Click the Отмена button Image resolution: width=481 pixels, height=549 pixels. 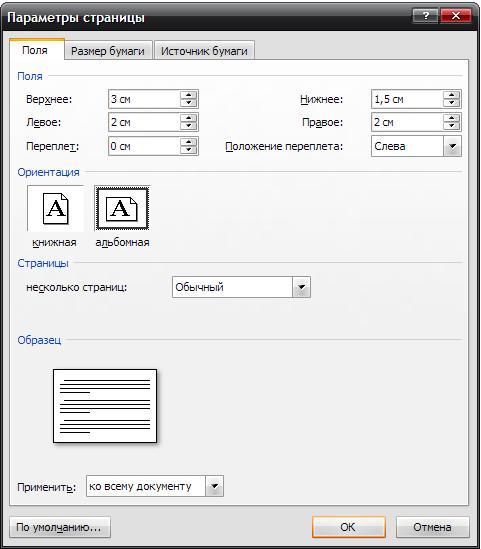click(x=432, y=527)
